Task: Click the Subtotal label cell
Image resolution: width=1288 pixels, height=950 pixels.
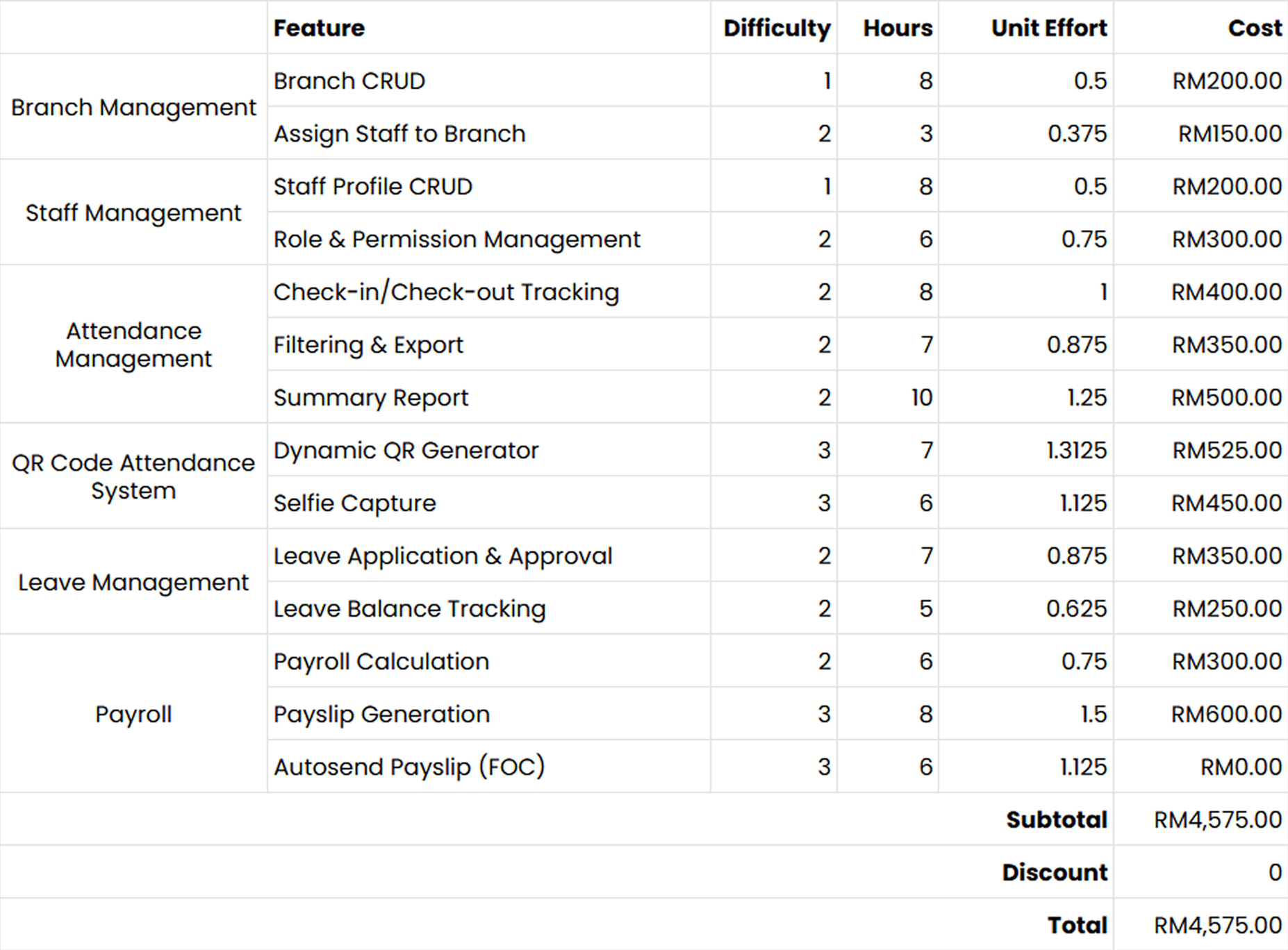Action: (1056, 820)
